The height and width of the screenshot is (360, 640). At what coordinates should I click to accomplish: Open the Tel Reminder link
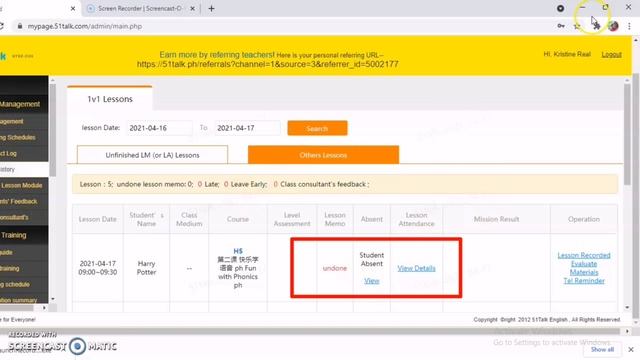tap(584, 281)
